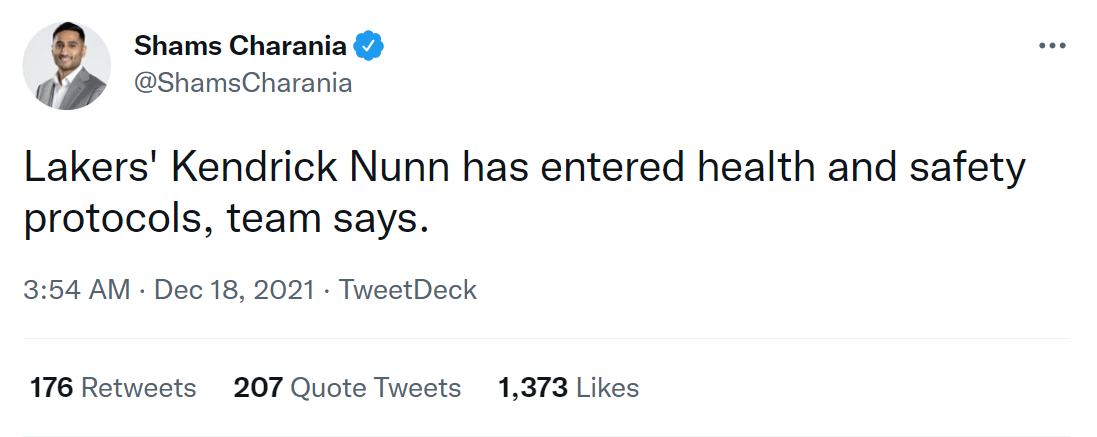Click the number 207 beside Quote Tweets
This screenshot has width=1097, height=437.
[258, 387]
